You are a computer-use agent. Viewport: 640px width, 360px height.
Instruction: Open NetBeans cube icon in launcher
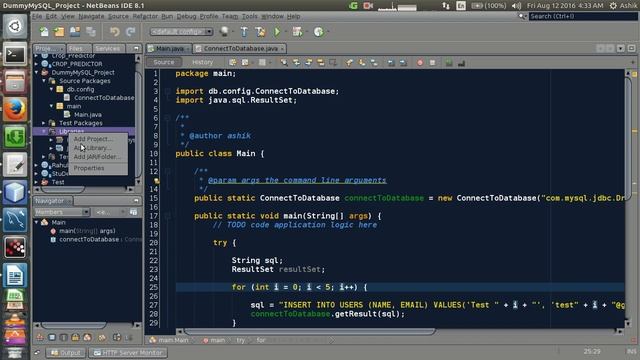coord(15,192)
